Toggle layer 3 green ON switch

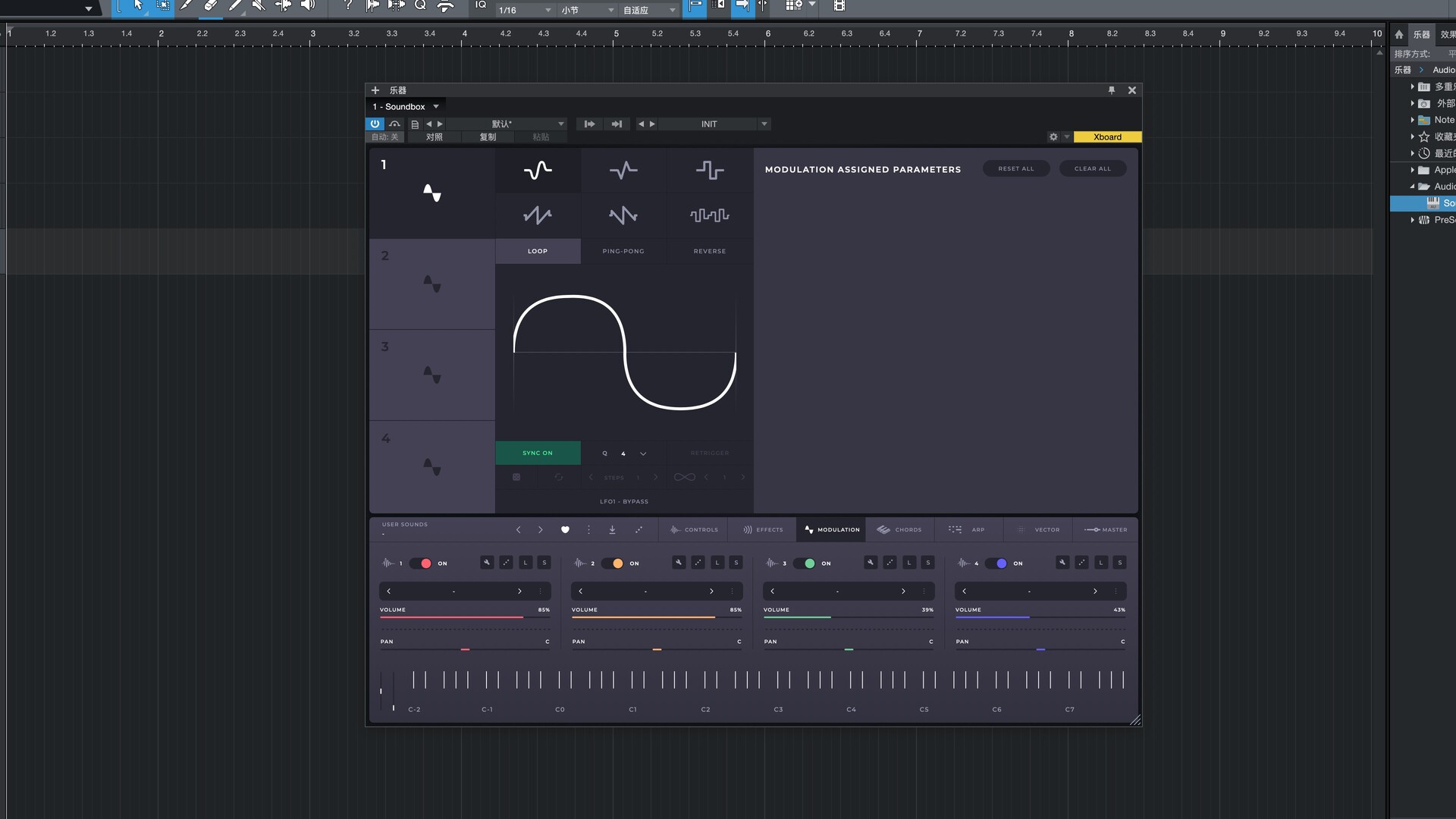[x=805, y=563]
